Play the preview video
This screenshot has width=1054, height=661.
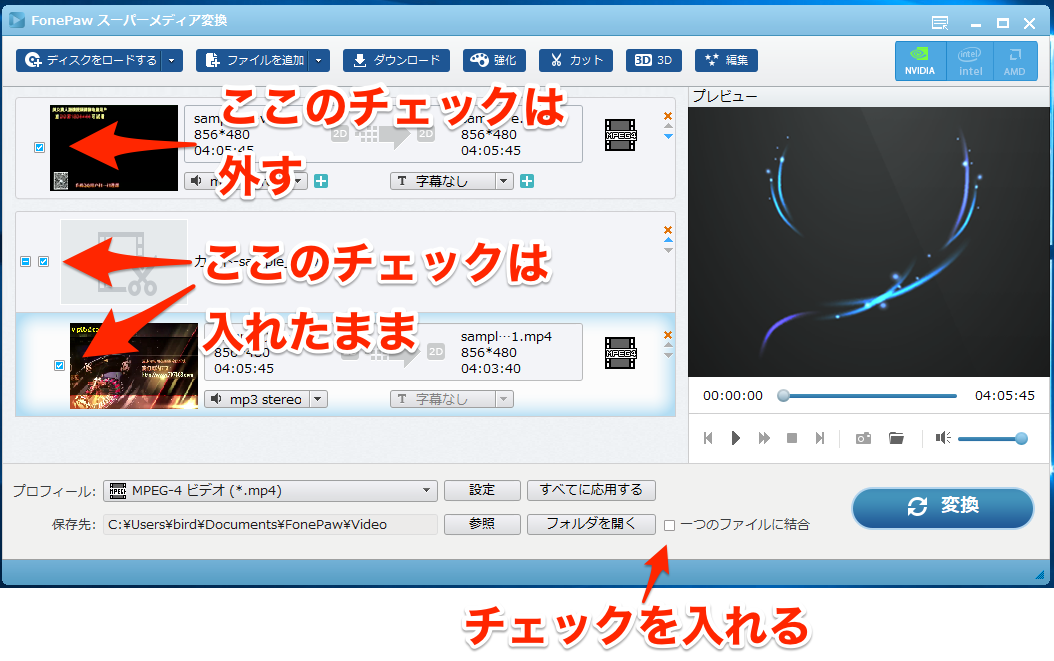tap(735, 438)
